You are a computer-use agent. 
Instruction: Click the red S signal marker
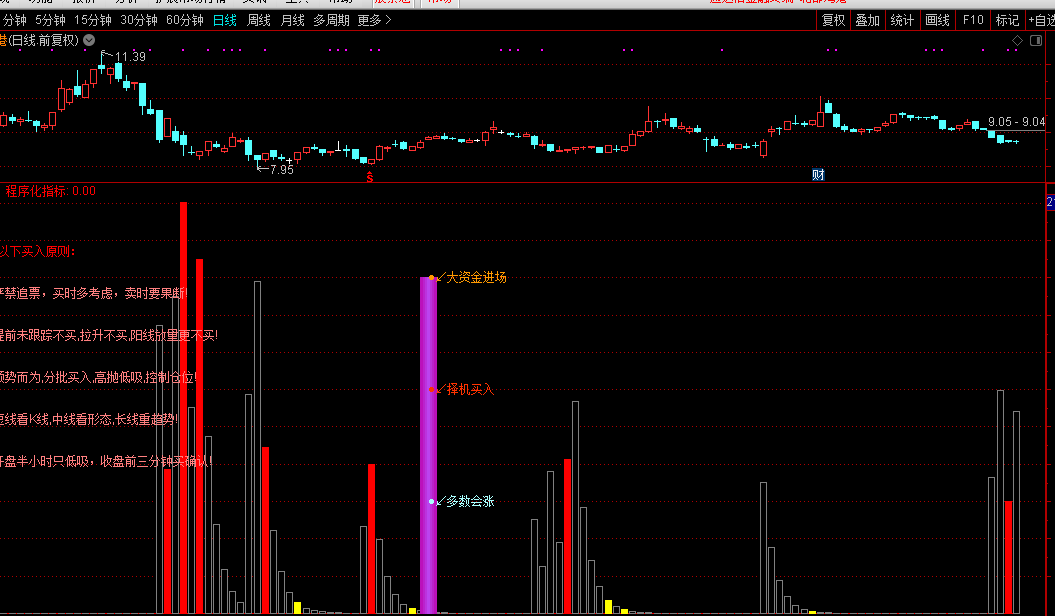pyautogui.click(x=369, y=177)
